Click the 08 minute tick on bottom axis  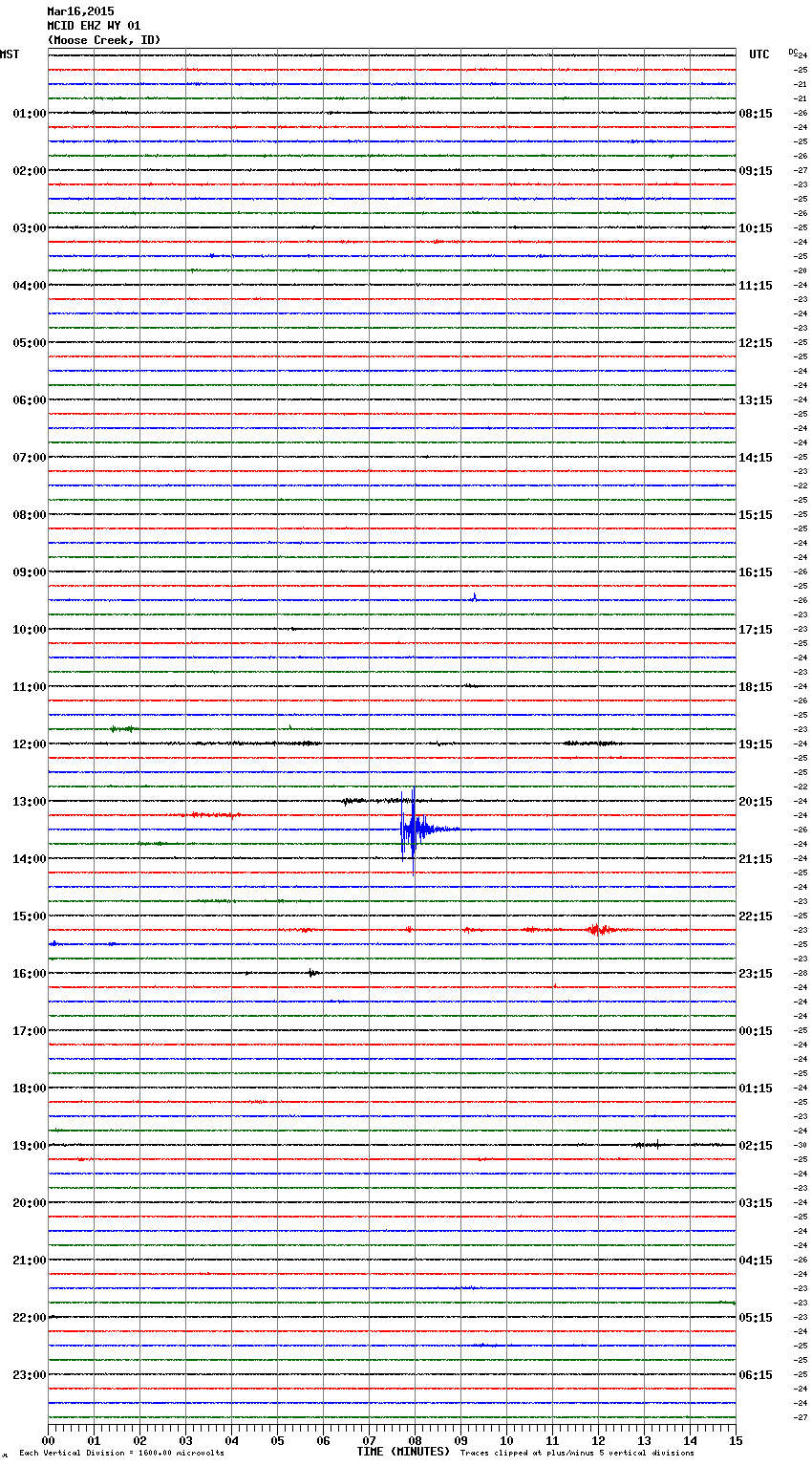coord(415,1440)
